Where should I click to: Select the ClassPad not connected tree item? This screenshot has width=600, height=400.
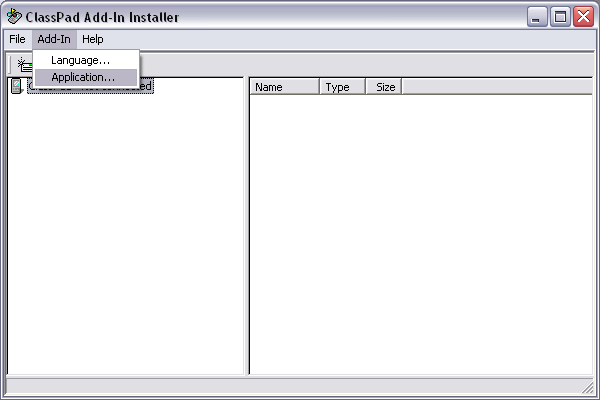pyautogui.click(x=90, y=86)
